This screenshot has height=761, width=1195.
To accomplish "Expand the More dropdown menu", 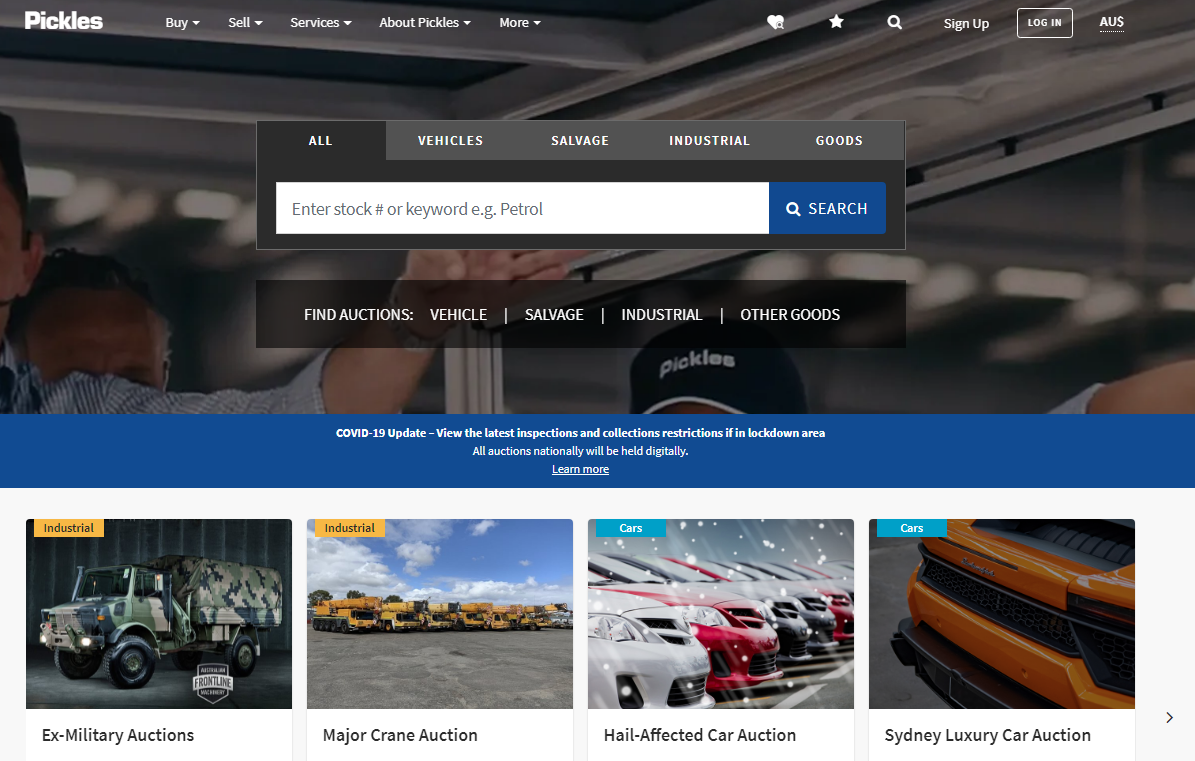I will click(520, 23).
